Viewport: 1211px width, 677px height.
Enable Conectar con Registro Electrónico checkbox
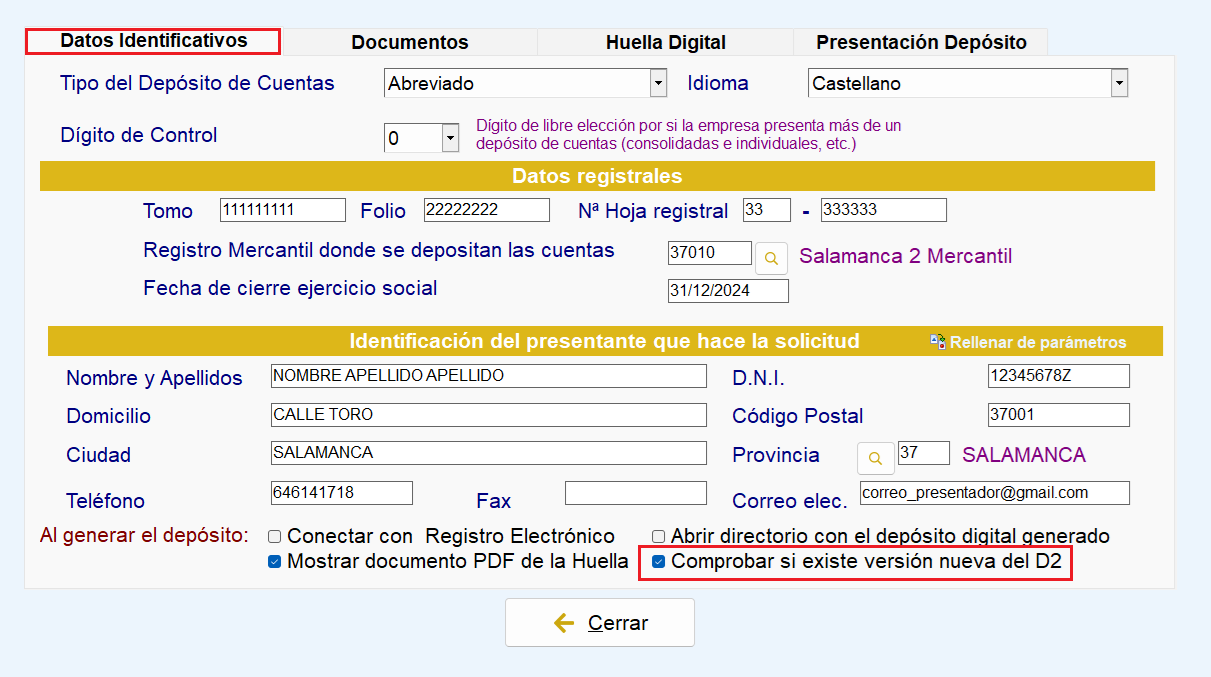(x=275, y=537)
